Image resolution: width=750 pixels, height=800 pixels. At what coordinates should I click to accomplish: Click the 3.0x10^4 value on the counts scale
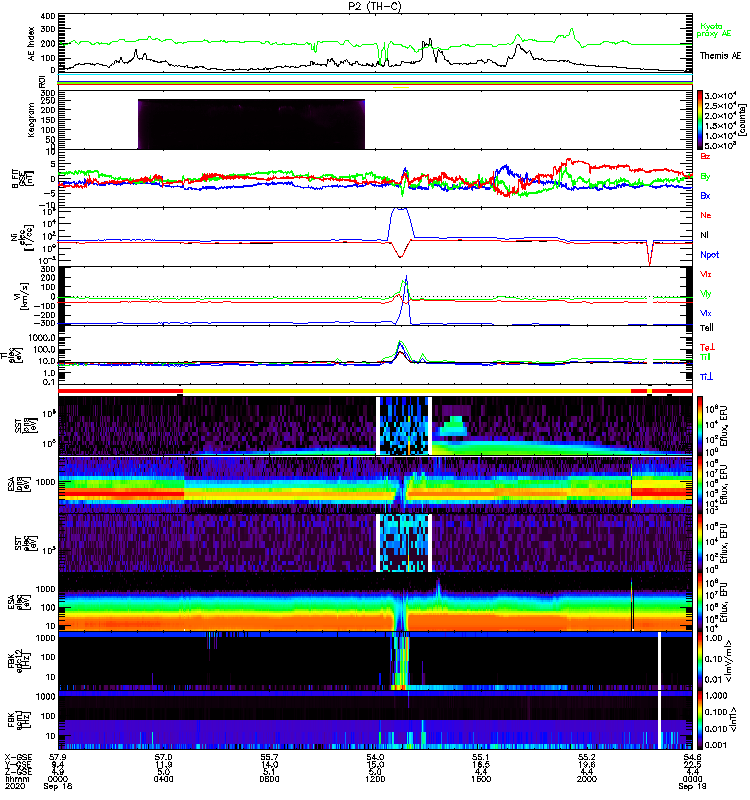click(720, 96)
